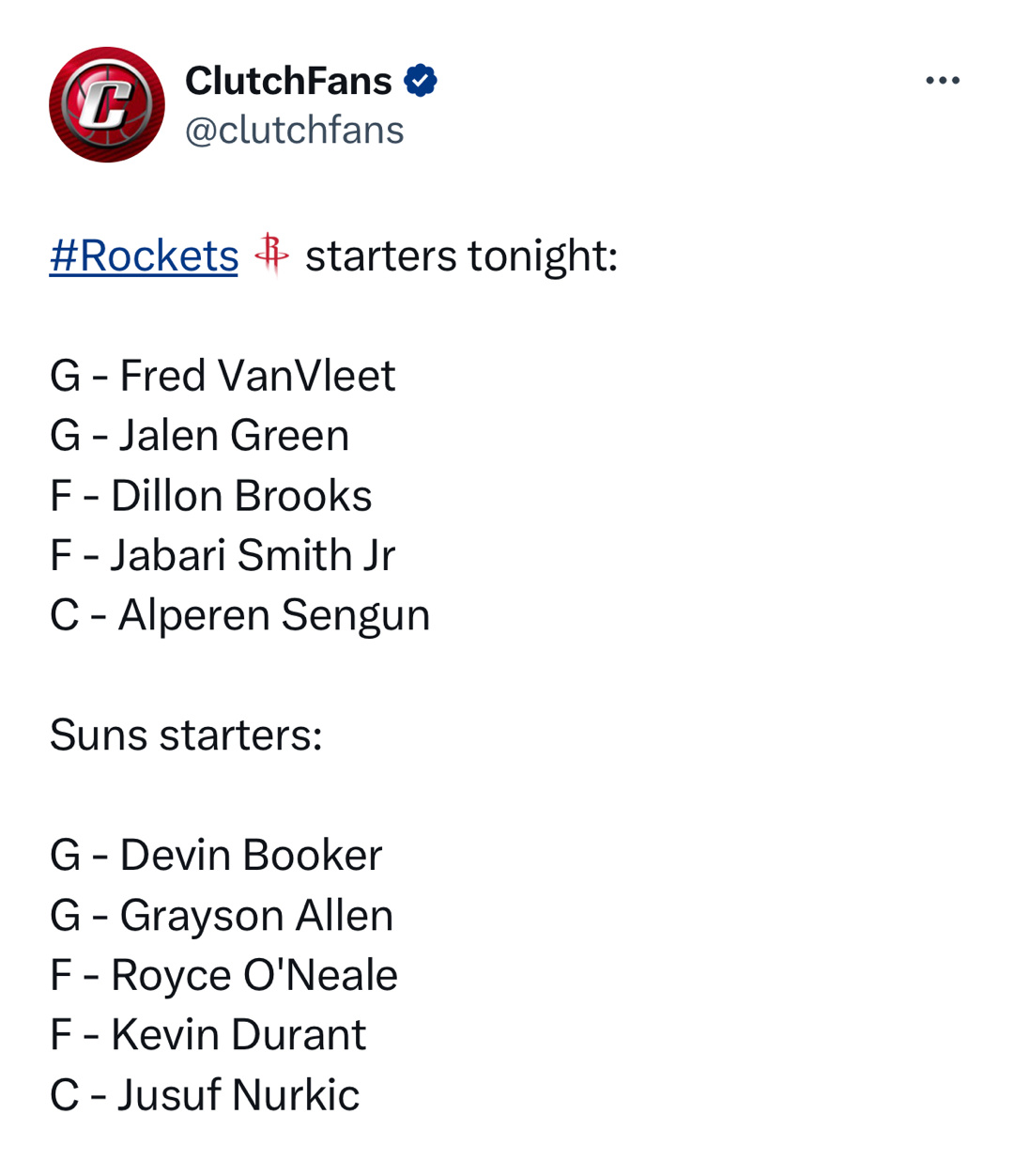Select the Kevin Durant forward line
Image resolution: width=1014 pixels, height=1176 pixels.
coord(207,1035)
